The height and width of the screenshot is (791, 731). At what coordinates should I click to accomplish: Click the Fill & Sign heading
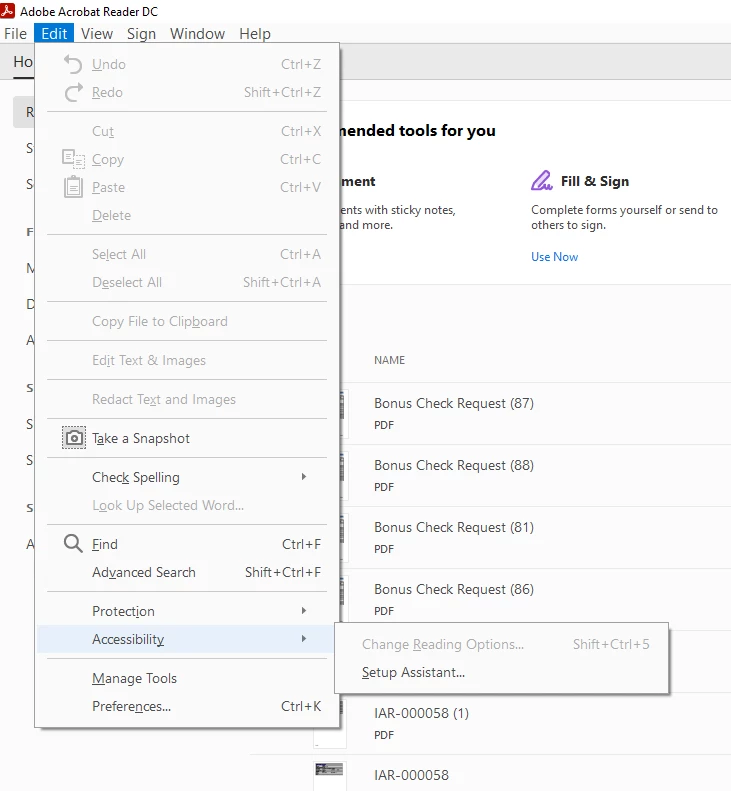(595, 181)
